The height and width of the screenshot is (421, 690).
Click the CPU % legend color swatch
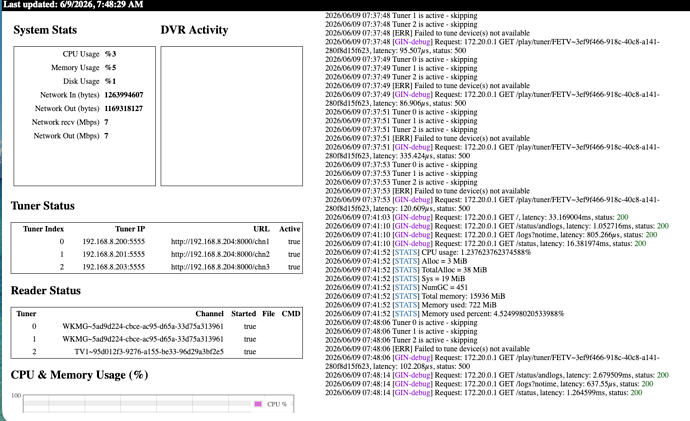(x=258, y=404)
